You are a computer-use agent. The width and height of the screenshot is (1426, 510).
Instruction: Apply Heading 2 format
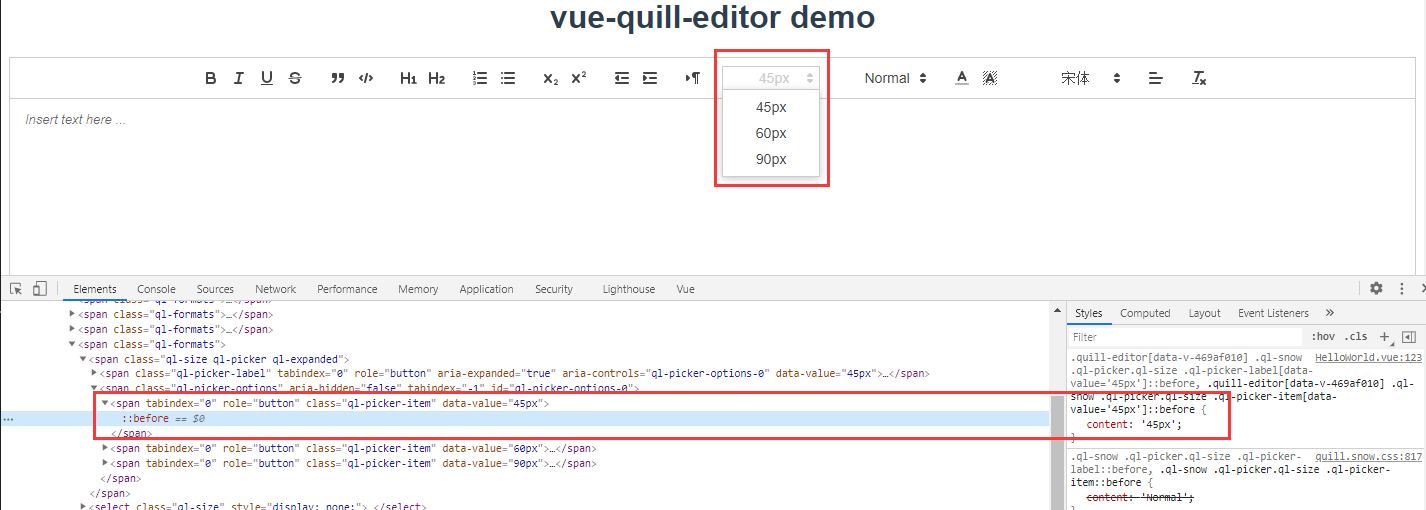coord(436,78)
